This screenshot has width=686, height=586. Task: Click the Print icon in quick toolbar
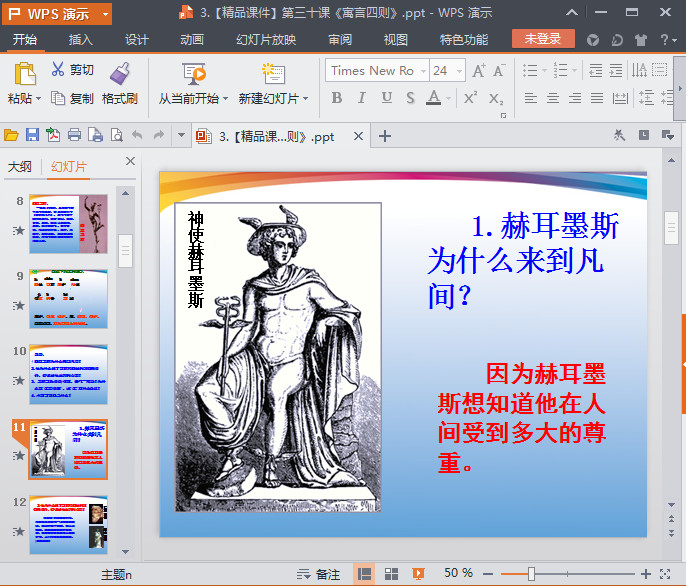74,135
